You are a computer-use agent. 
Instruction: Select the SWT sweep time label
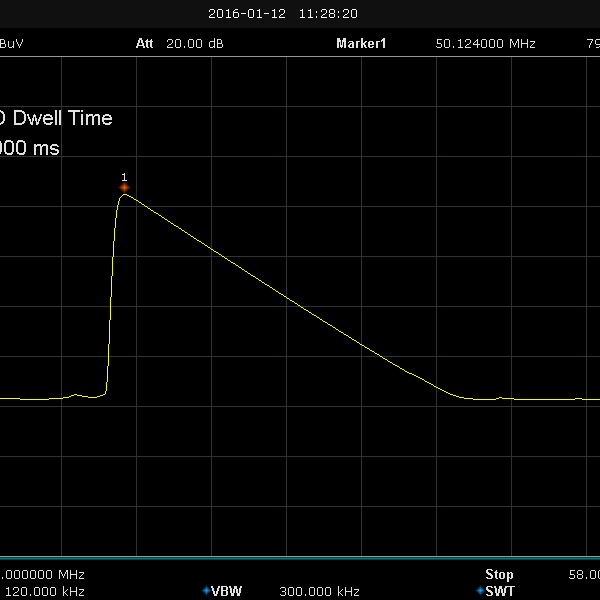pos(500,591)
